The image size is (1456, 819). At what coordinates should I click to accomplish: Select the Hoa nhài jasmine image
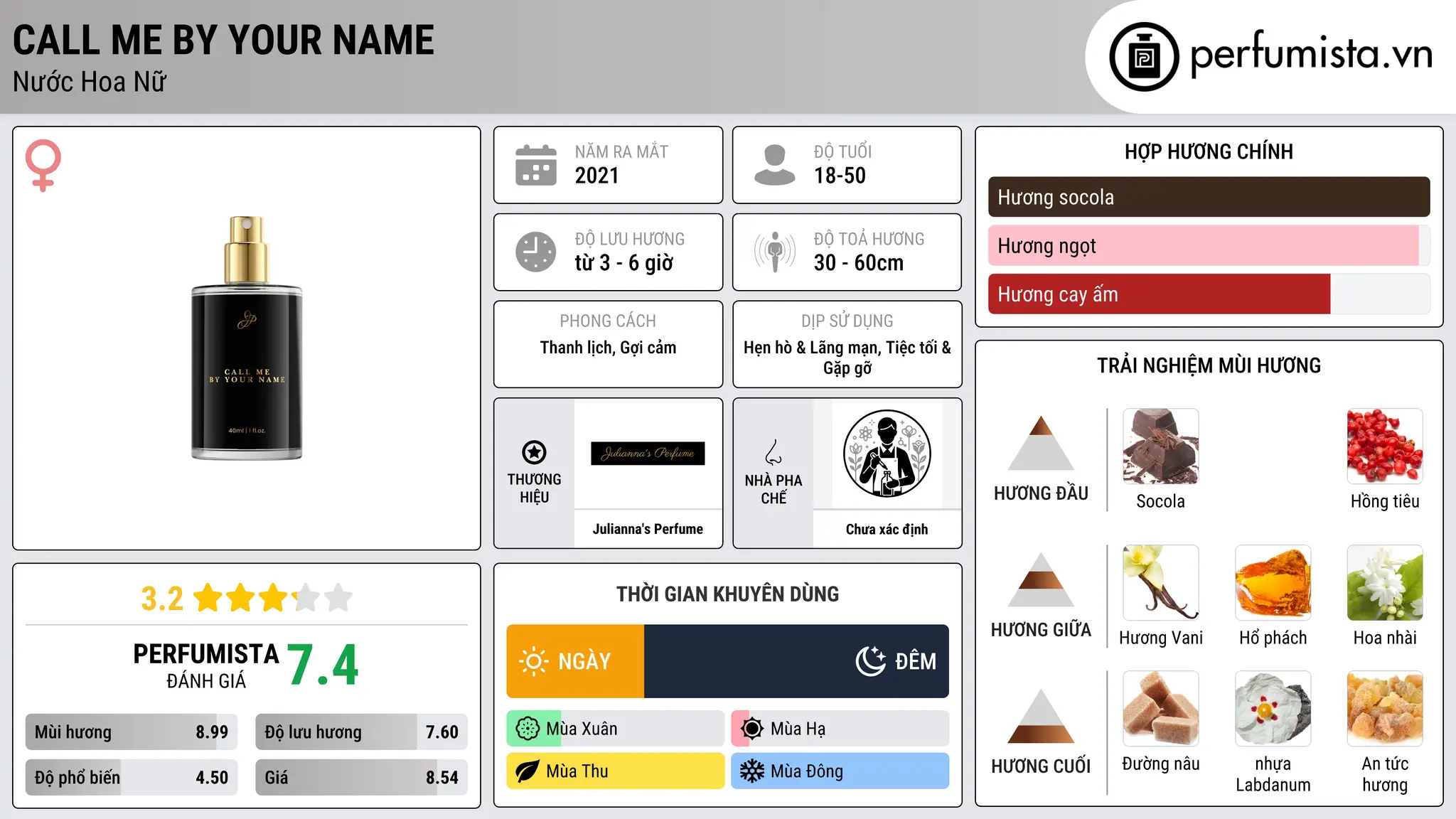click(1385, 583)
